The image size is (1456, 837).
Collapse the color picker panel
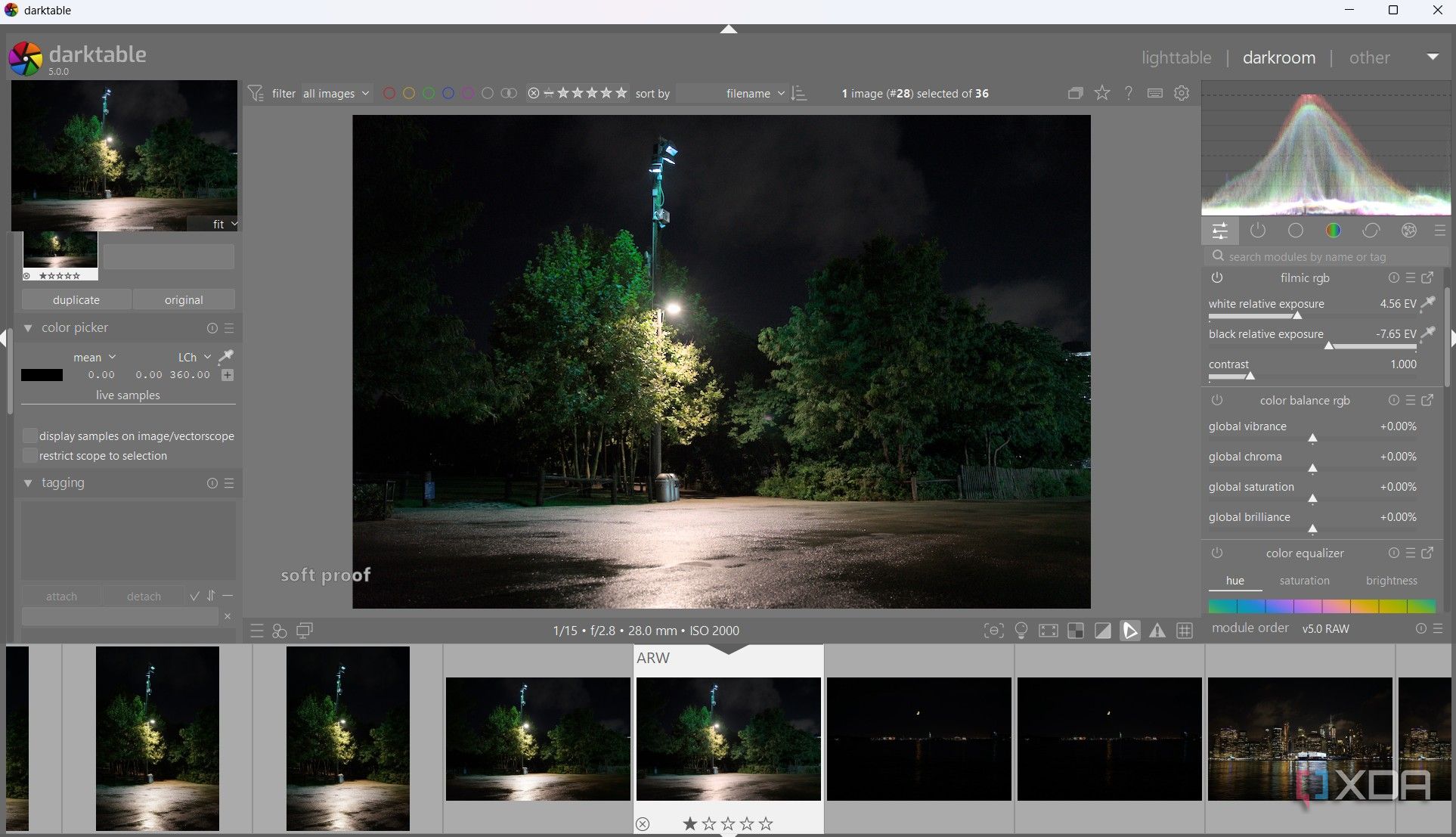28,327
